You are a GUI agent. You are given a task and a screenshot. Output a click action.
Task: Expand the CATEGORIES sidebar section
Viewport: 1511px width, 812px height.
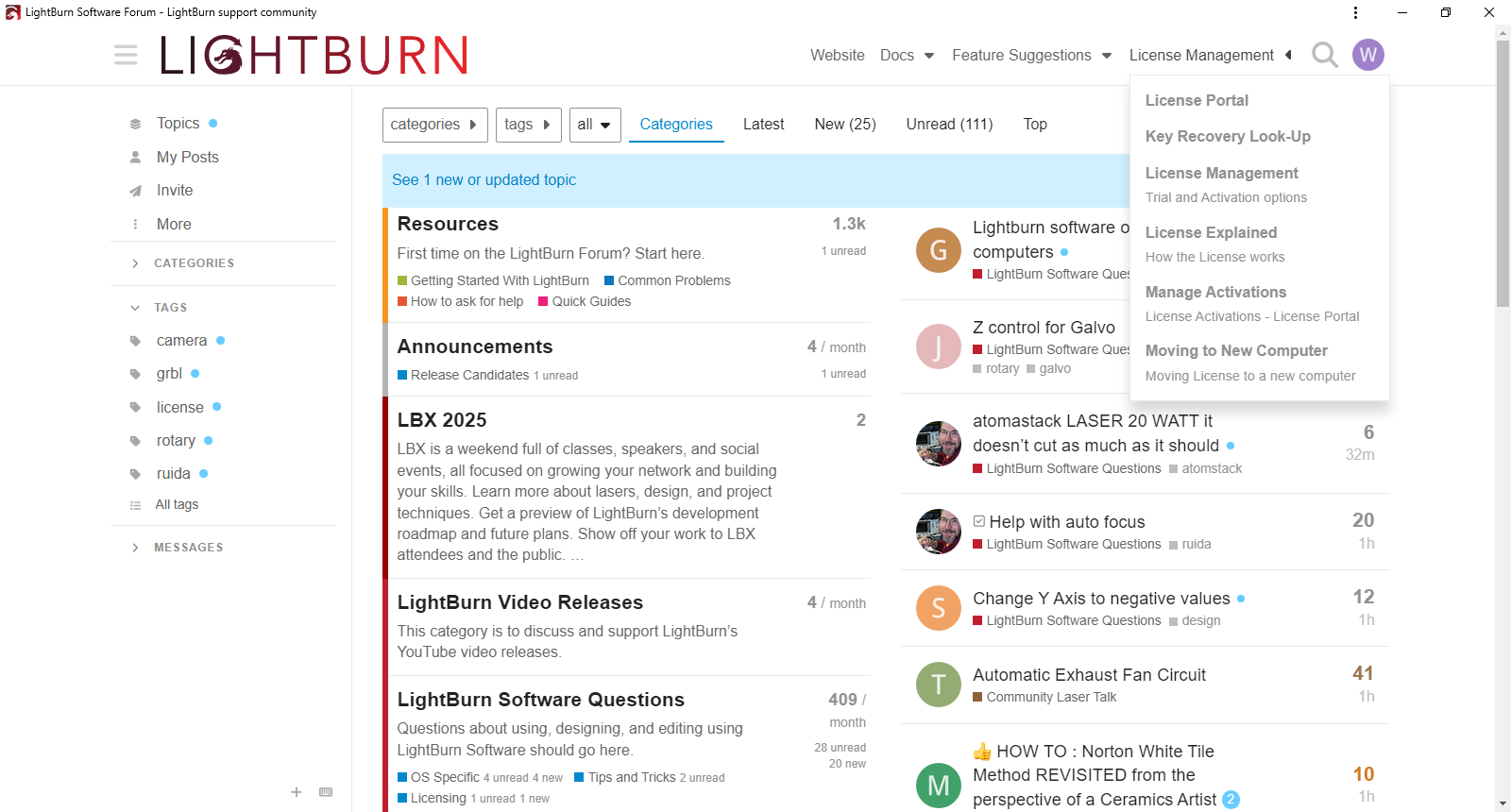pos(183,263)
